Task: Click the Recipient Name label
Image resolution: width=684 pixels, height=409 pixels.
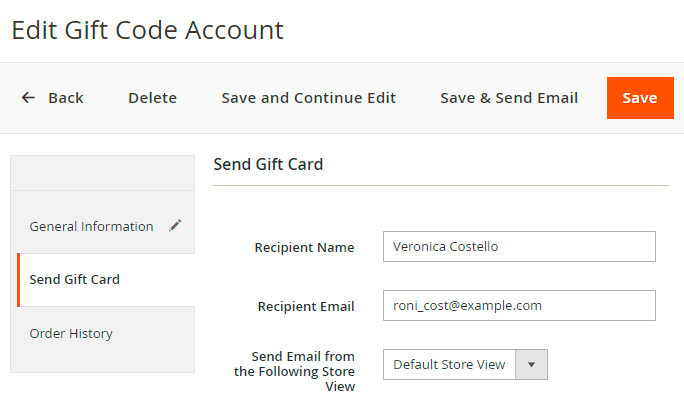Action: pos(304,248)
